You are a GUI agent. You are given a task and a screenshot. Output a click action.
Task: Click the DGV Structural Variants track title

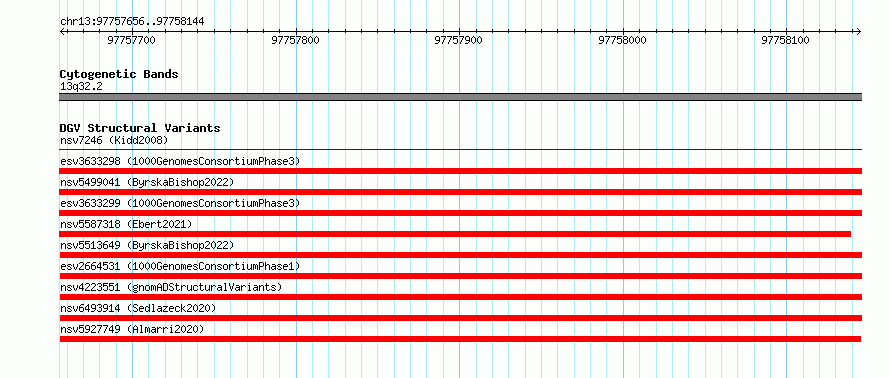140,128
